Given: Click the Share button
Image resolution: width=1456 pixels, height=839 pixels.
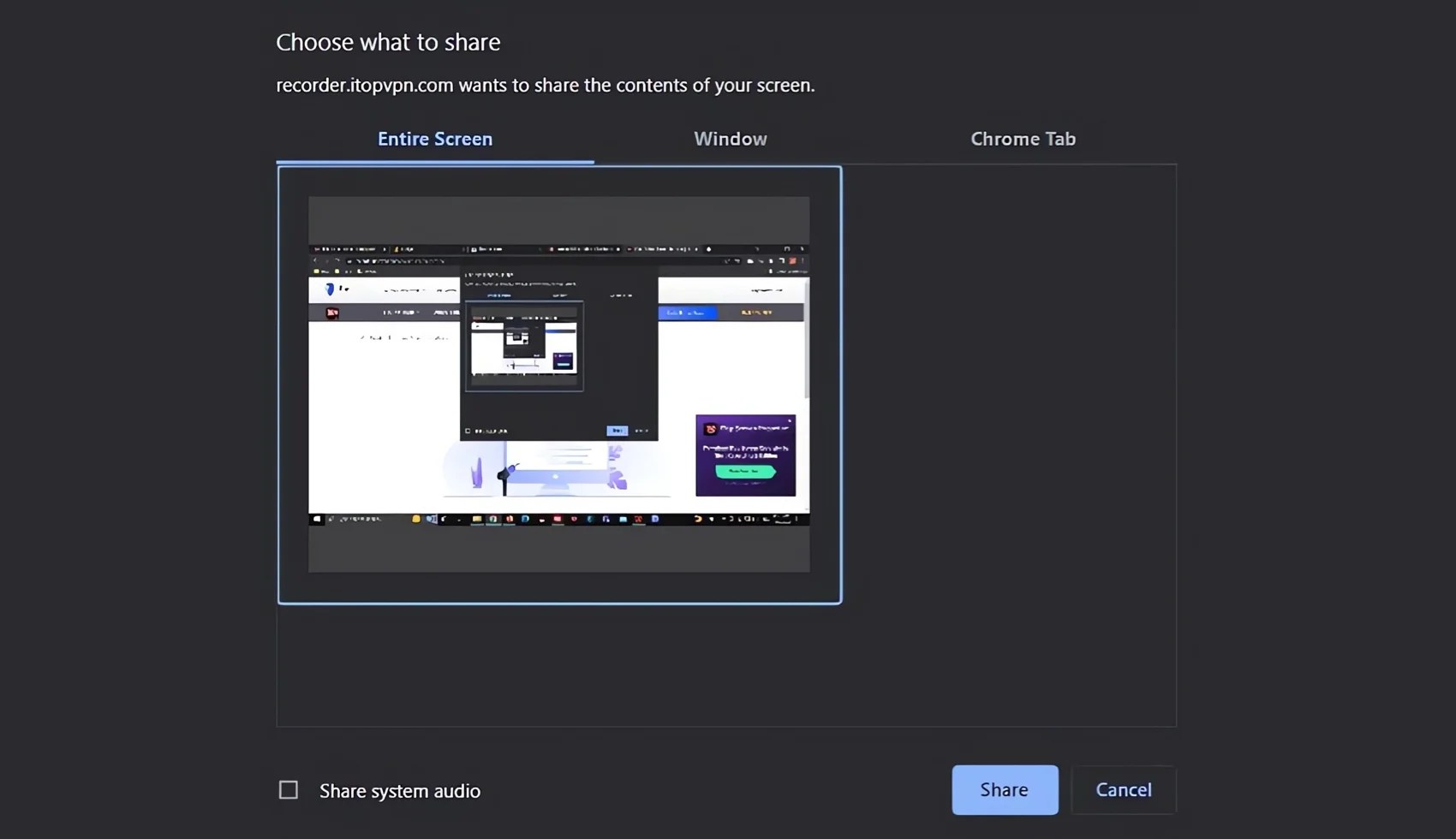Looking at the screenshot, I should pos(1004,789).
